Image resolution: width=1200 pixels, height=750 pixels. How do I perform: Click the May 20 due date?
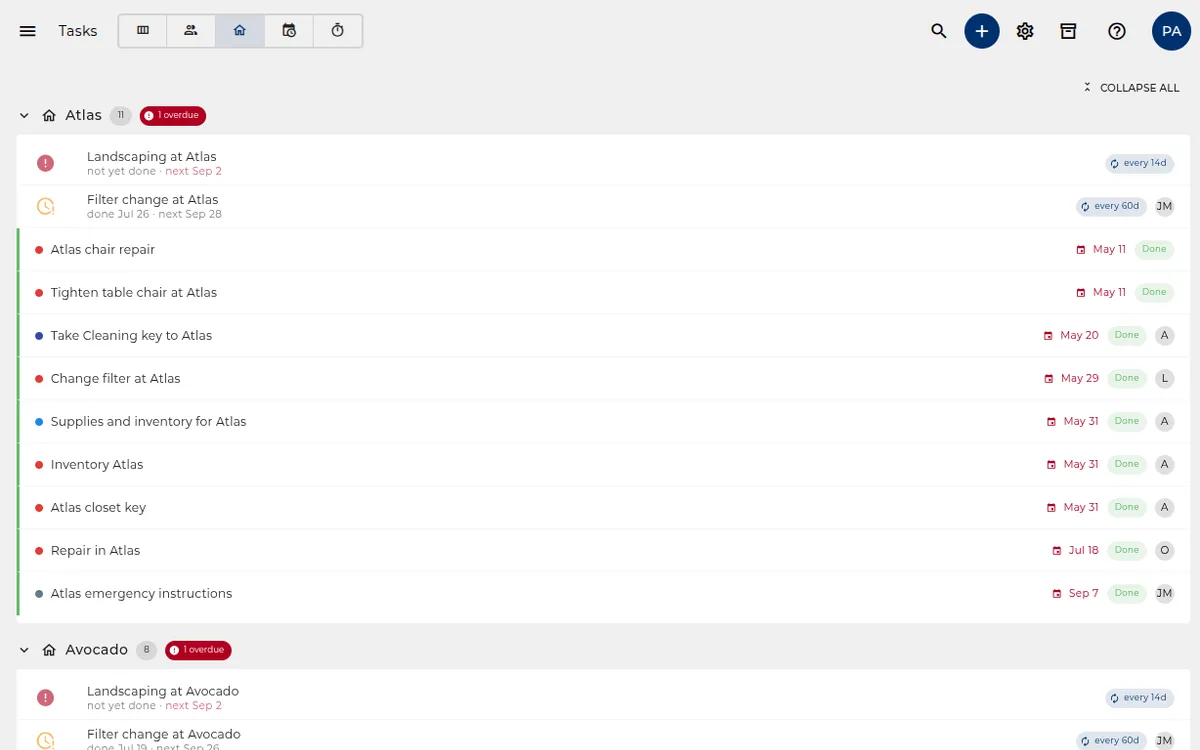(1079, 336)
